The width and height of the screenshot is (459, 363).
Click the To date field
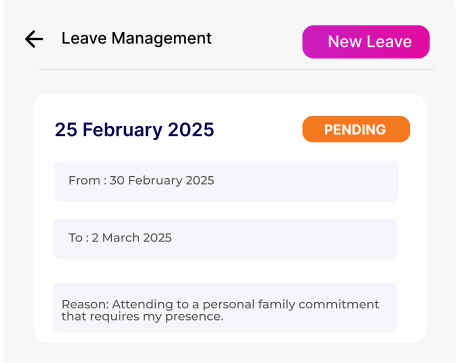click(226, 238)
